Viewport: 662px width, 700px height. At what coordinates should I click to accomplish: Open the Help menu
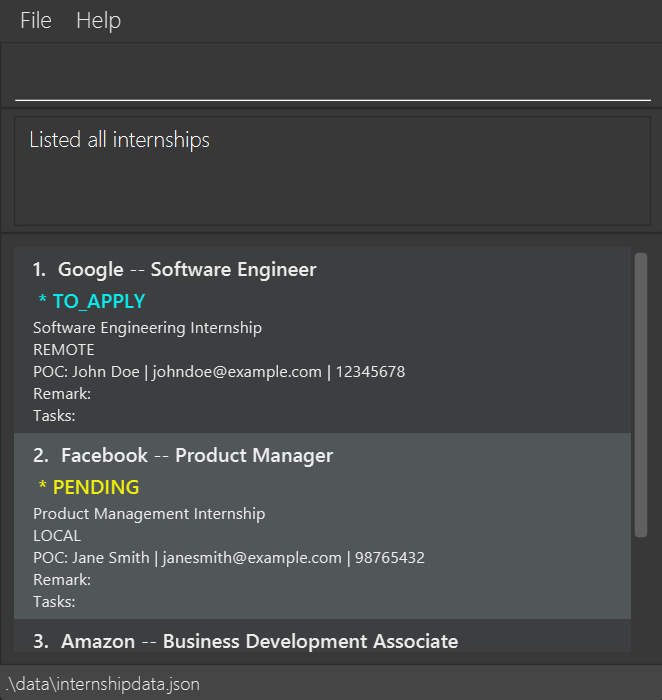(x=98, y=21)
